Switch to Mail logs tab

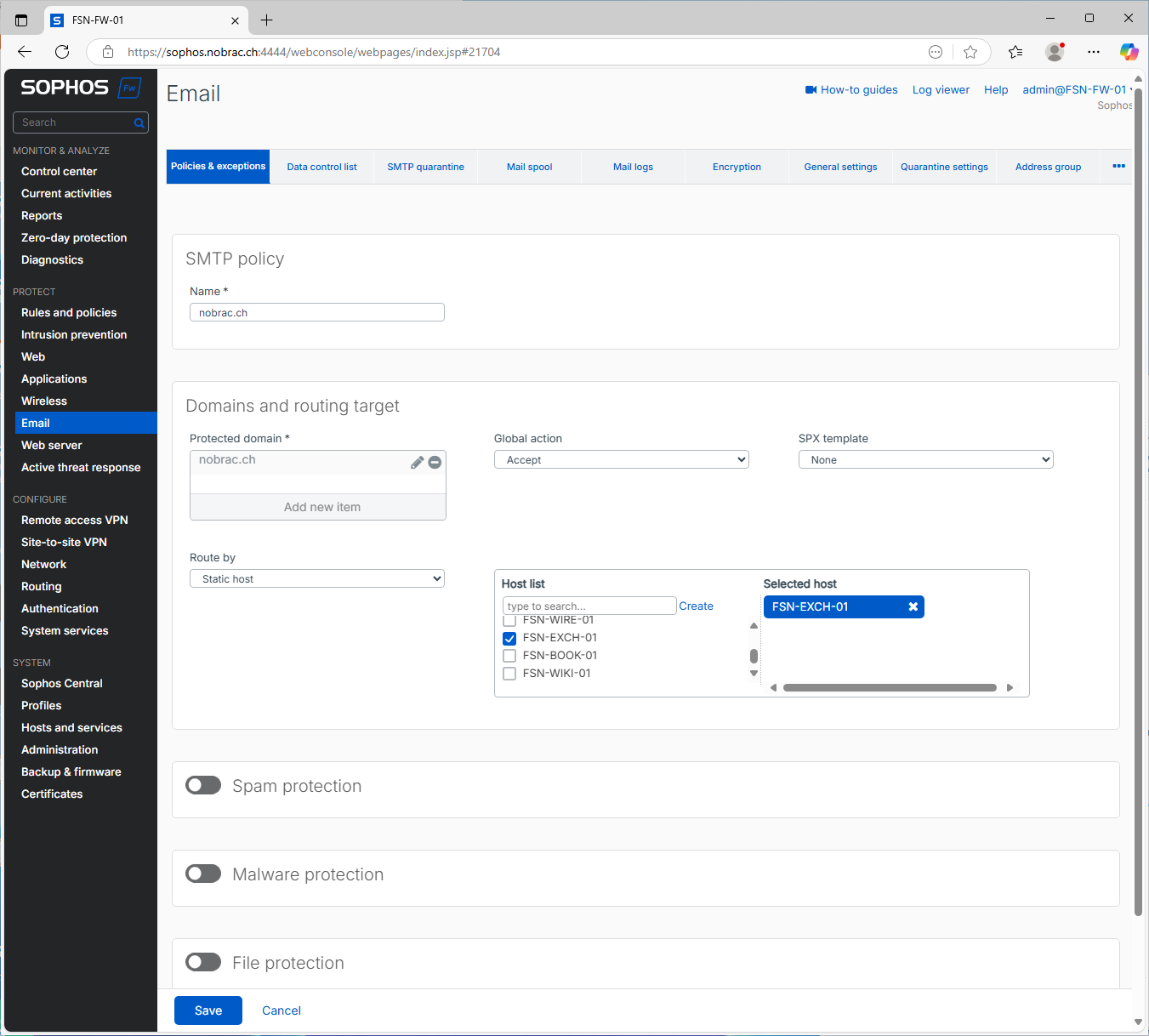633,167
